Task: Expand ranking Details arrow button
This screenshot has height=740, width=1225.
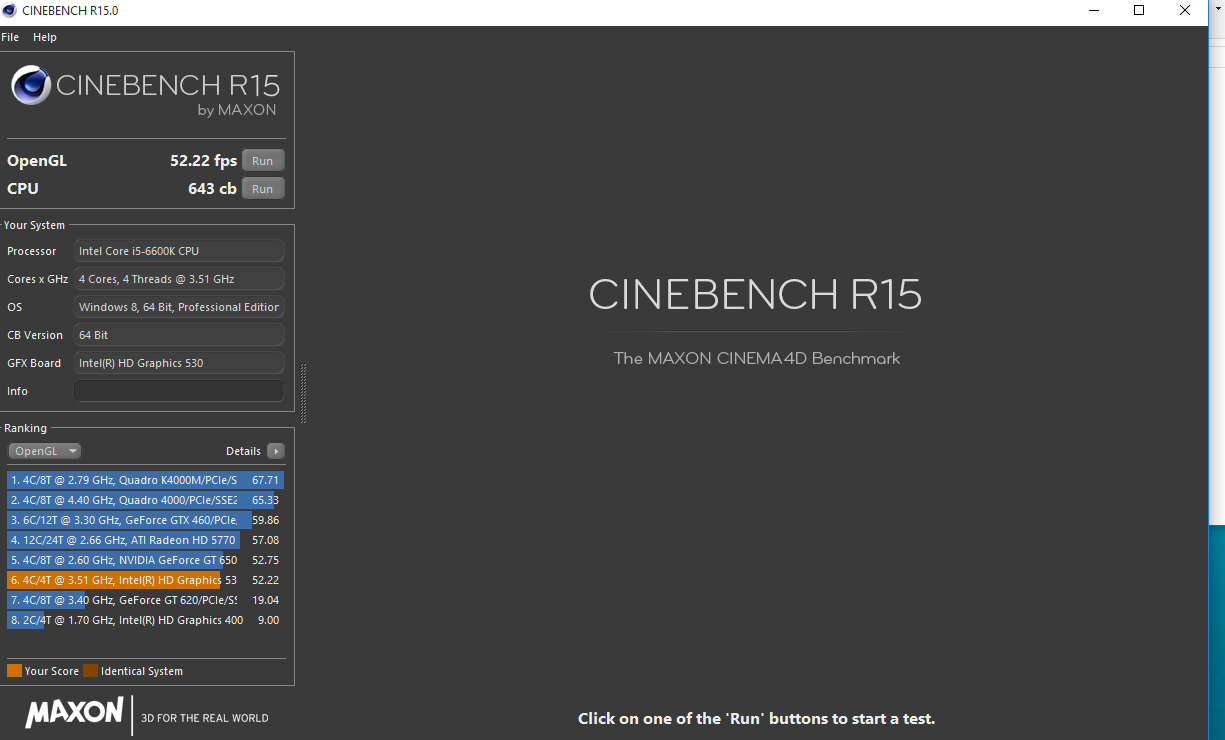Action: (x=276, y=451)
